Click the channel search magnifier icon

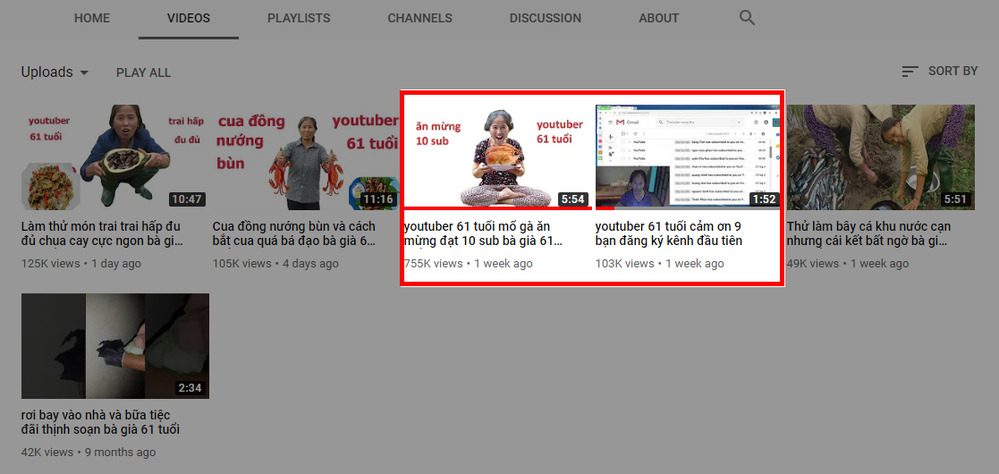[747, 18]
